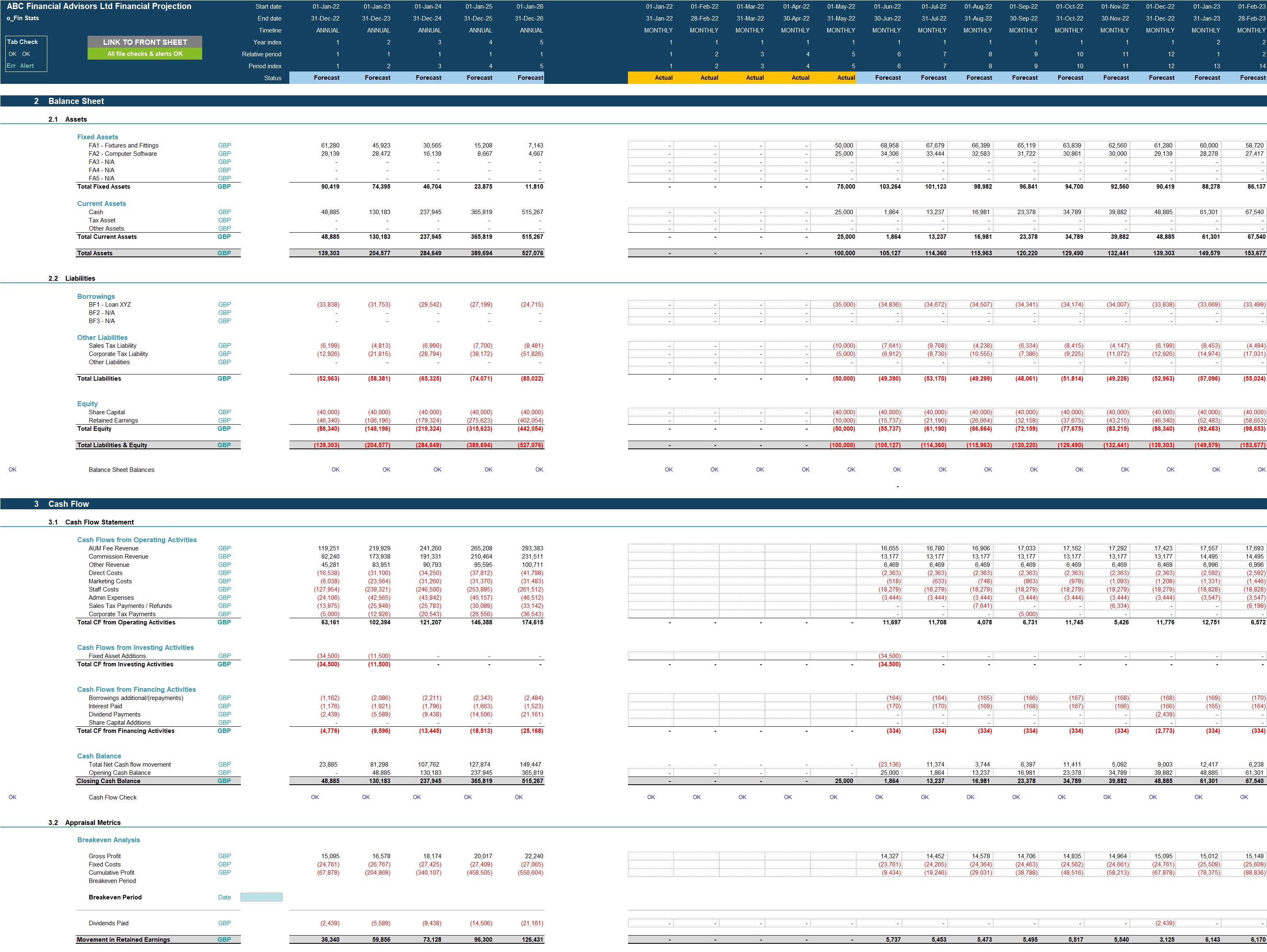Click the 'All file checks & alerts OK' banner
The width and height of the screenshot is (1267, 952).
pyautogui.click(x=145, y=54)
